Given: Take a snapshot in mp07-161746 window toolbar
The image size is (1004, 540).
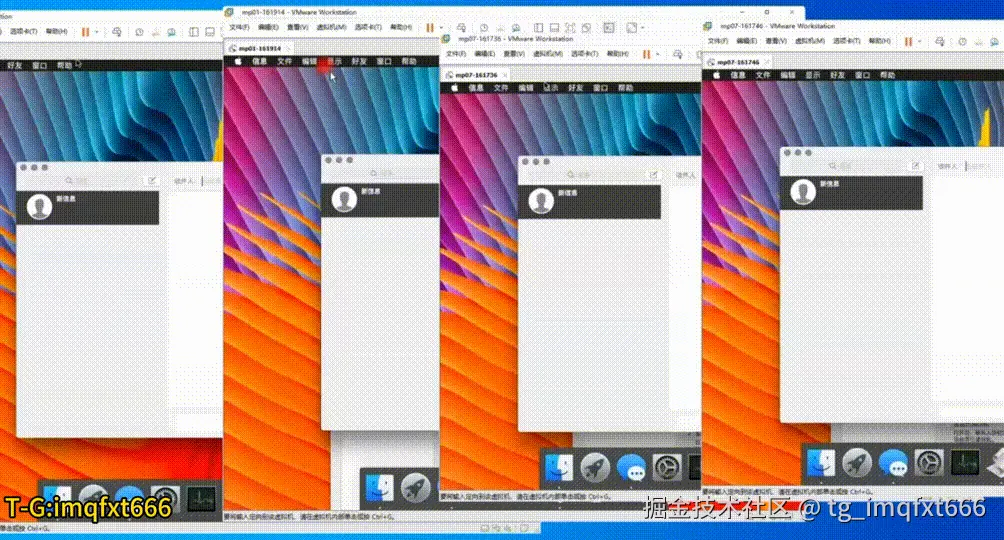Looking at the screenshot, I should point(962,41).
